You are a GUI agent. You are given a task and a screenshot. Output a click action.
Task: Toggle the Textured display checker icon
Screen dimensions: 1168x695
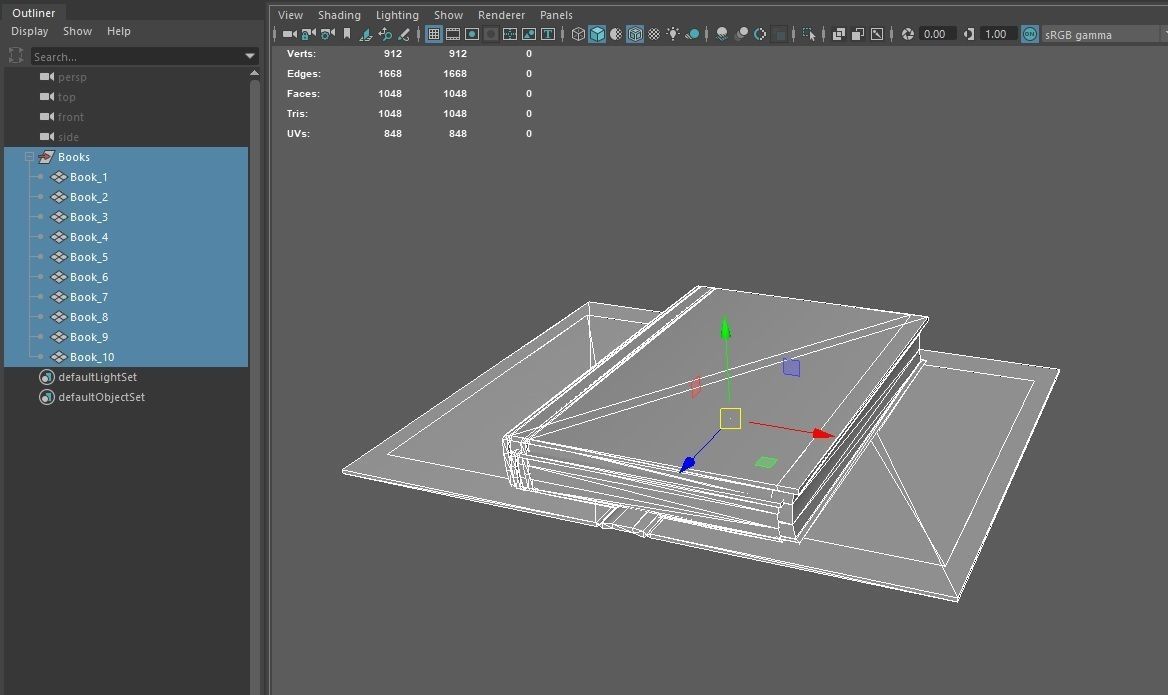(x=654, y=34)
